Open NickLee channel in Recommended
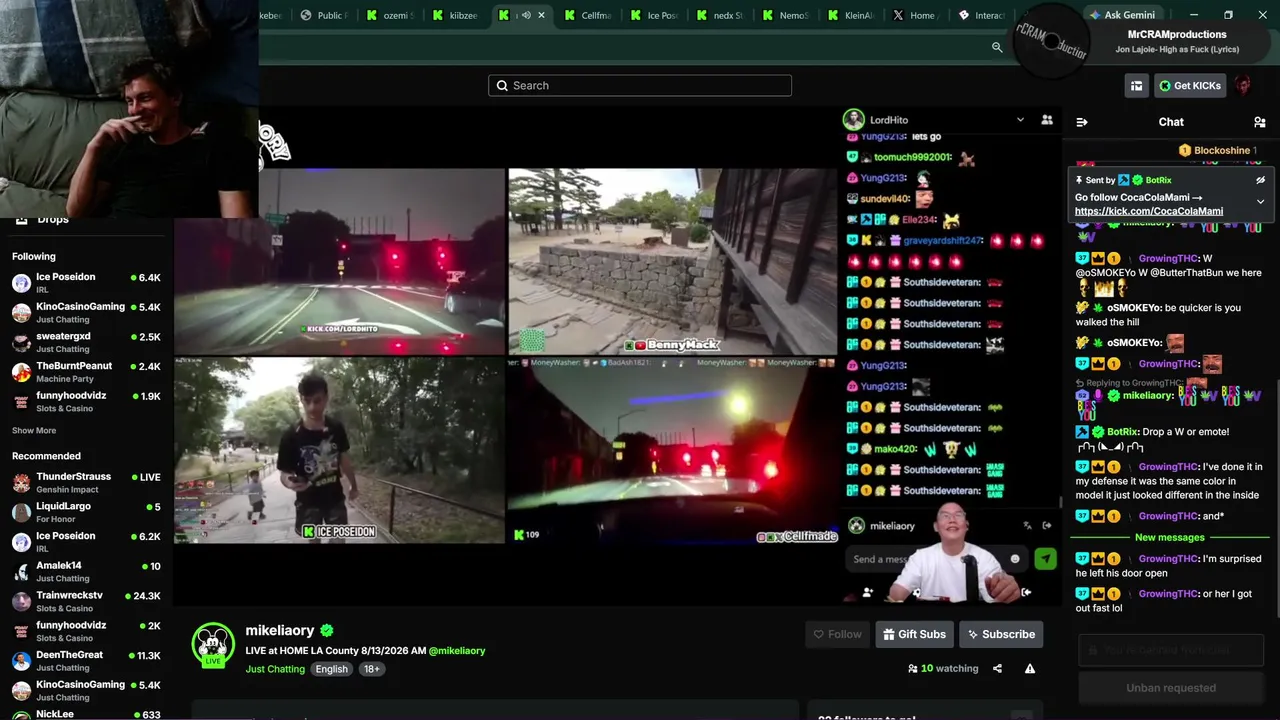Screen dimensions: 1280x720 86,714
